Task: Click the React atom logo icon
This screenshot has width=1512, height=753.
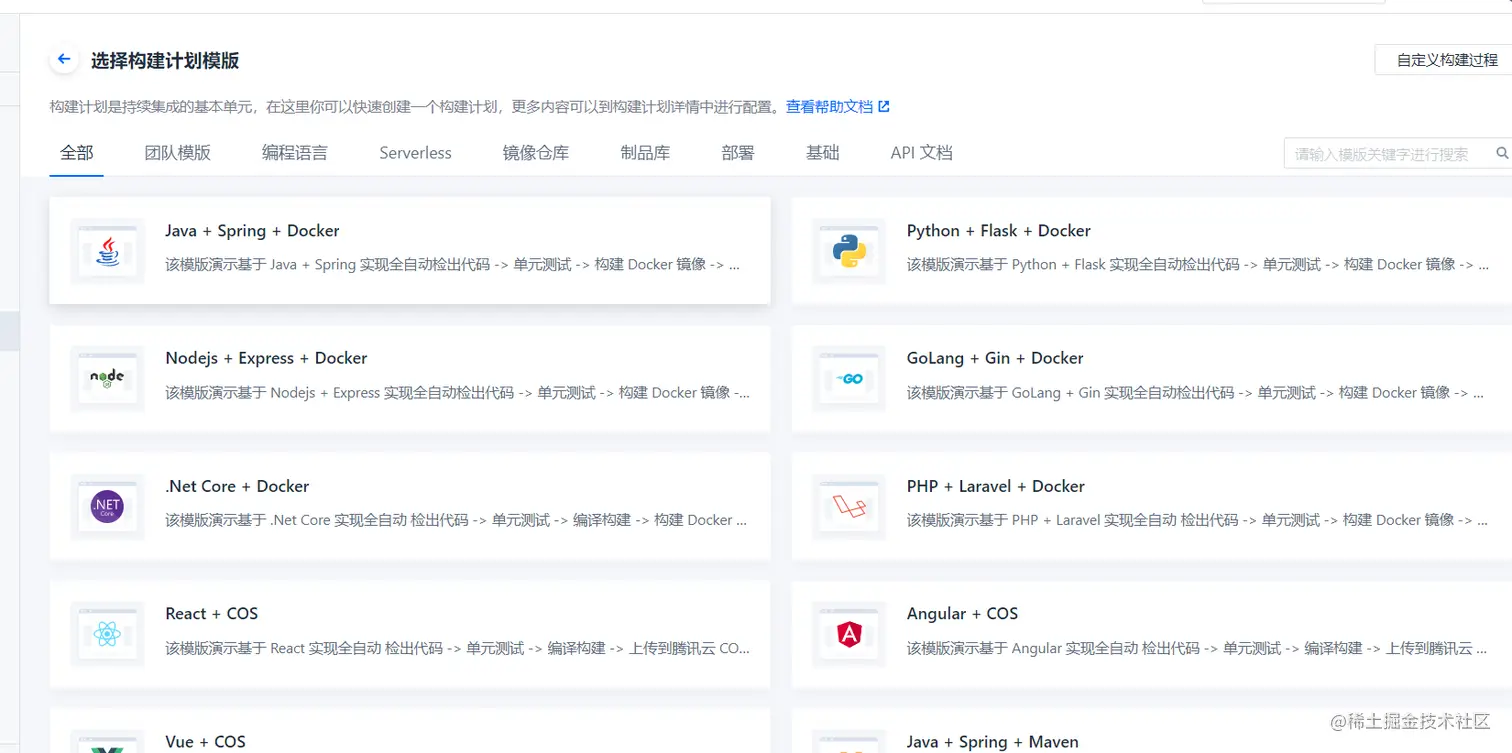Action: tap(107, 634)
